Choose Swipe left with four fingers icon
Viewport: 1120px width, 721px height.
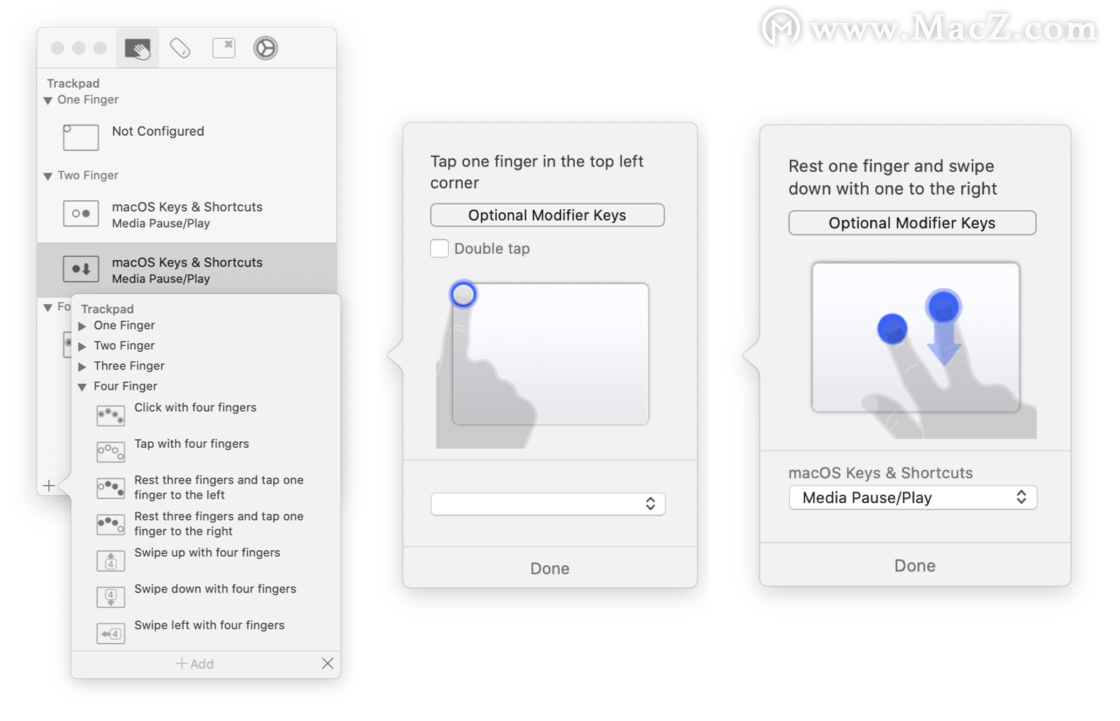[x=111, y=633]
